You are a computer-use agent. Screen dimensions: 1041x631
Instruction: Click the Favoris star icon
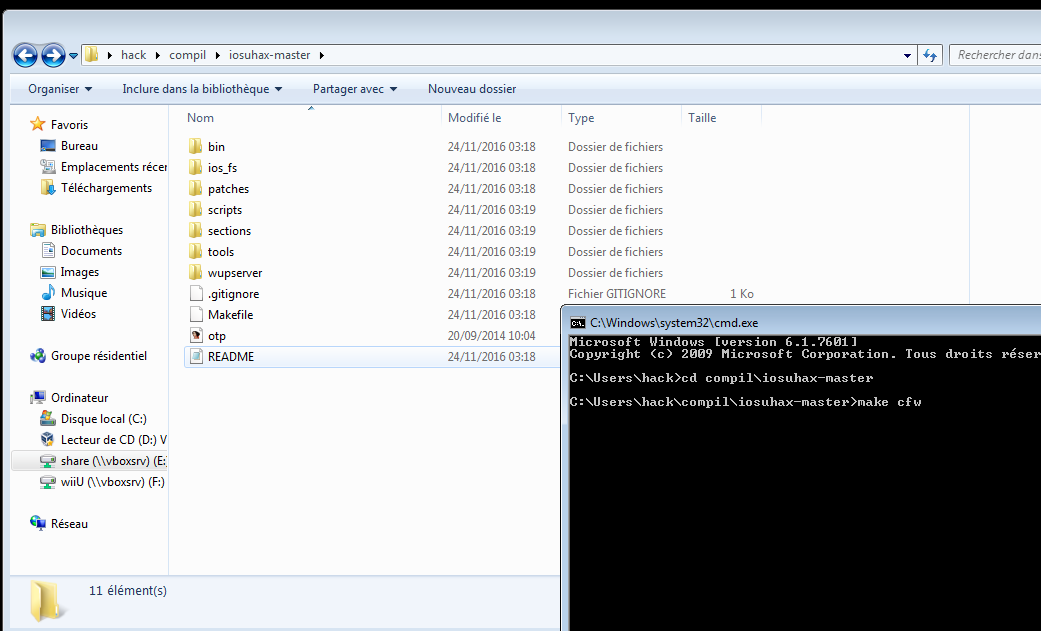point(38,124)
